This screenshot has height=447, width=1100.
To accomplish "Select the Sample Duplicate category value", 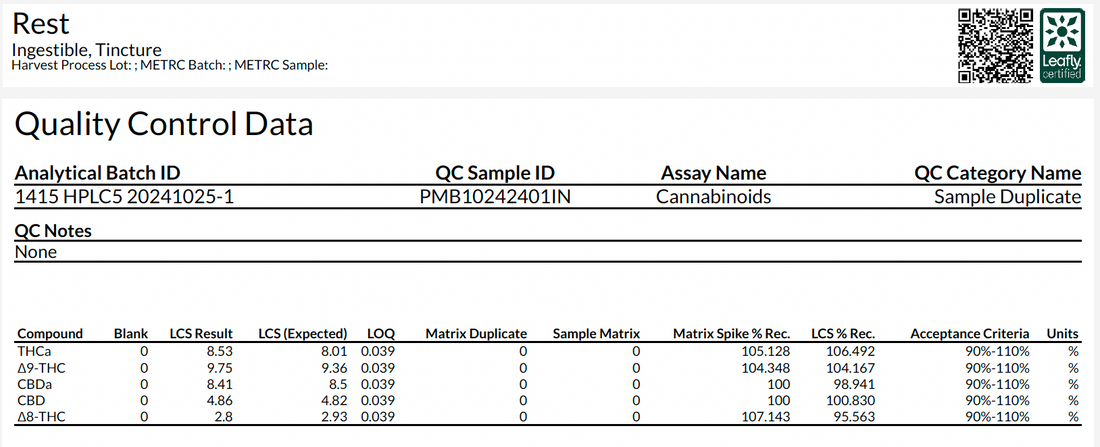I will (x=1007, y=197).
